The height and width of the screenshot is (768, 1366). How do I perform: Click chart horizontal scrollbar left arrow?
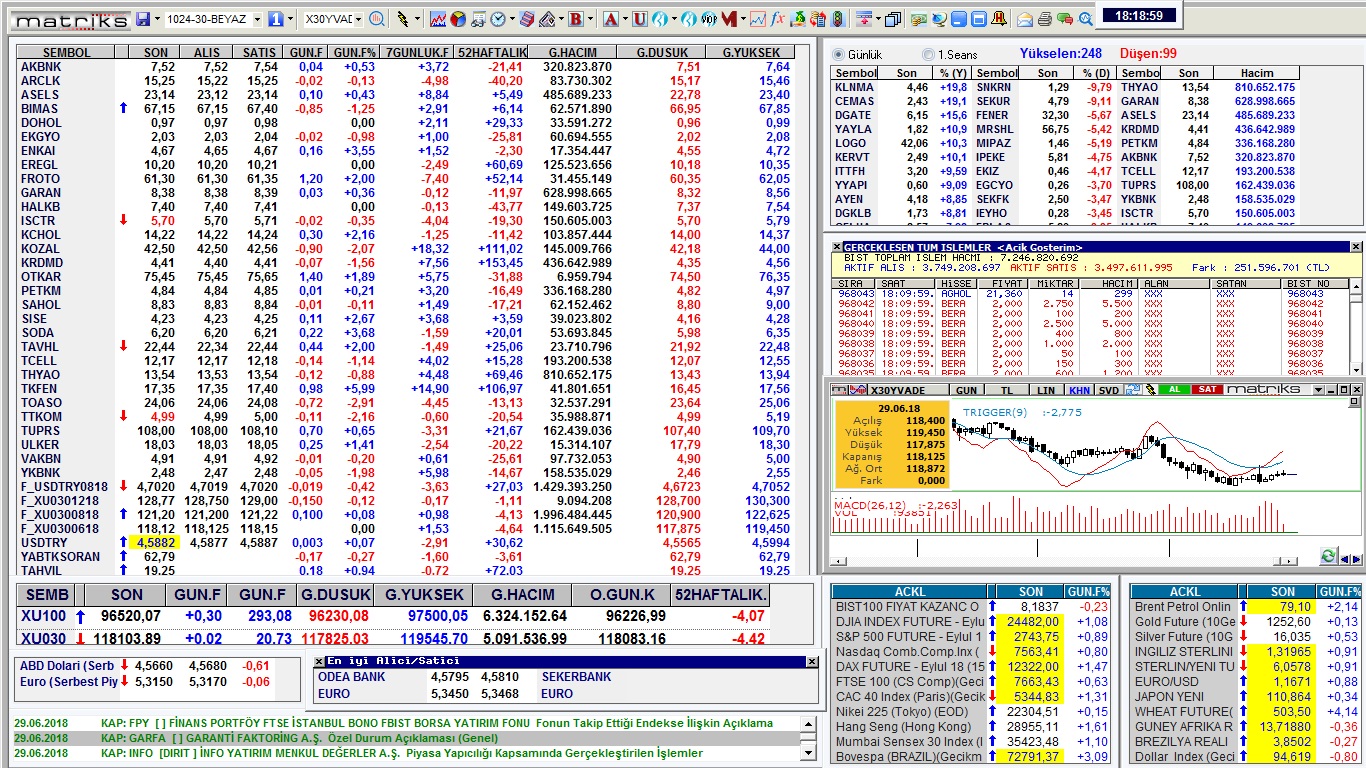point(838,561)
